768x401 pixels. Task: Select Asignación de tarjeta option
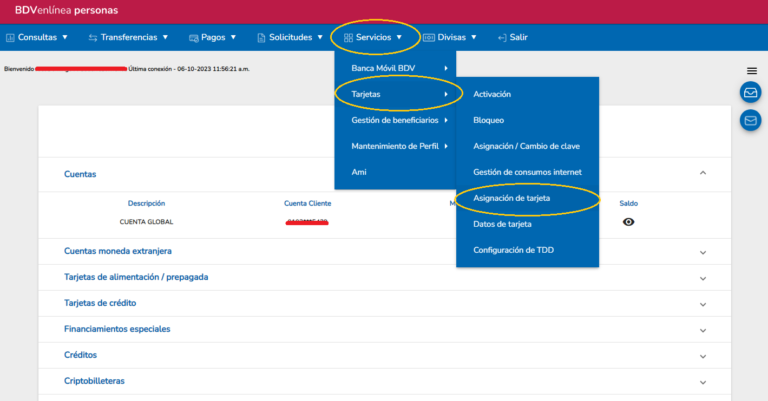coord(528,198)
